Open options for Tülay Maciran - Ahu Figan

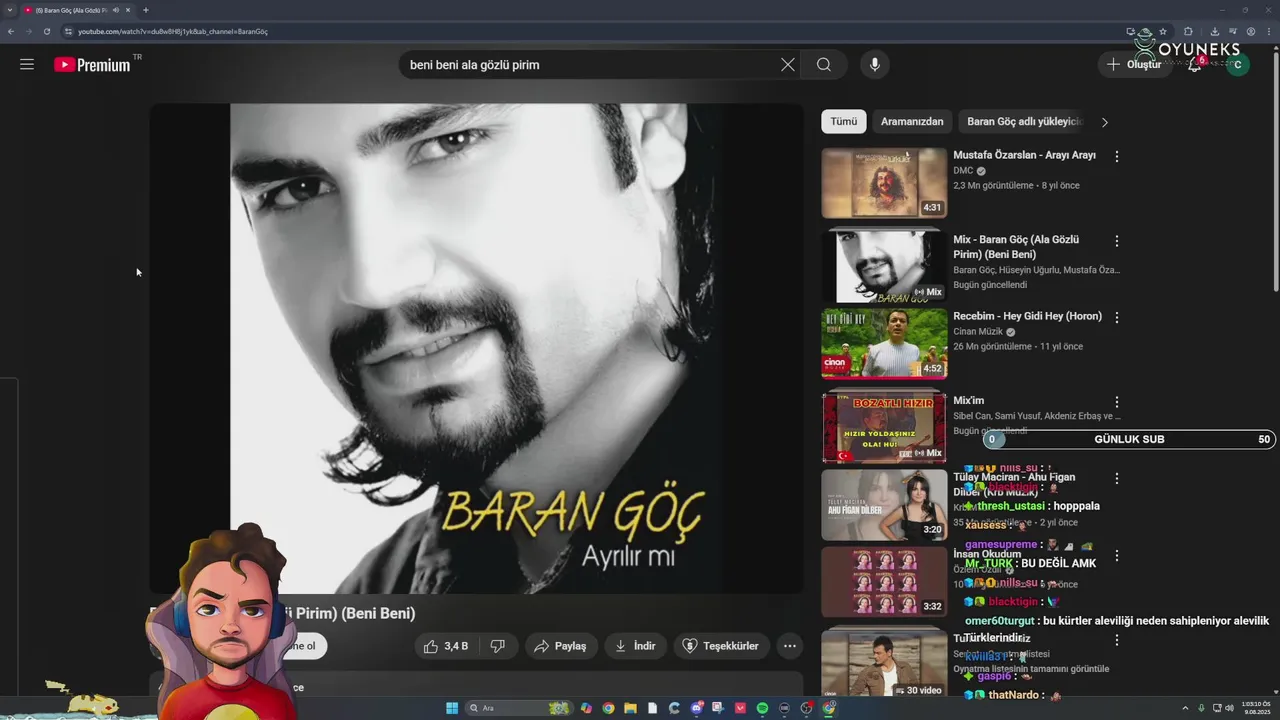coord(1117,478)
